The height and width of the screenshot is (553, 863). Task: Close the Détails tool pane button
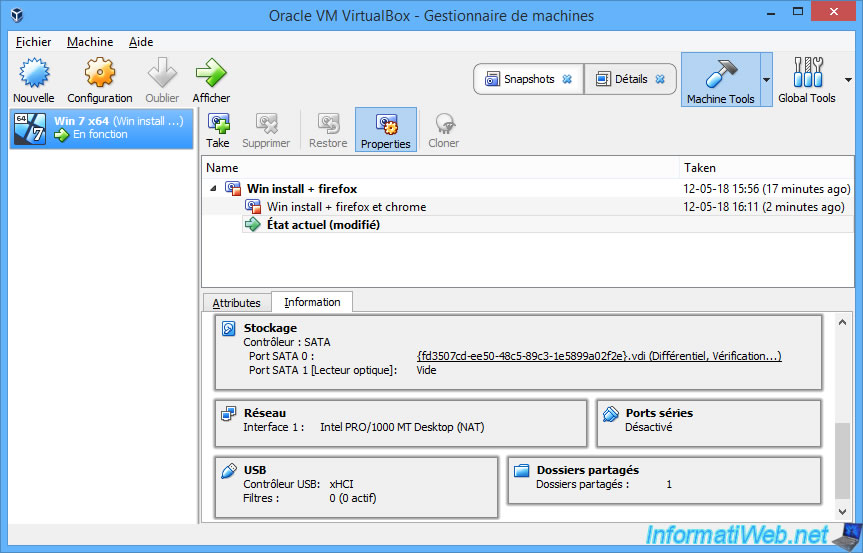[660, 79]
